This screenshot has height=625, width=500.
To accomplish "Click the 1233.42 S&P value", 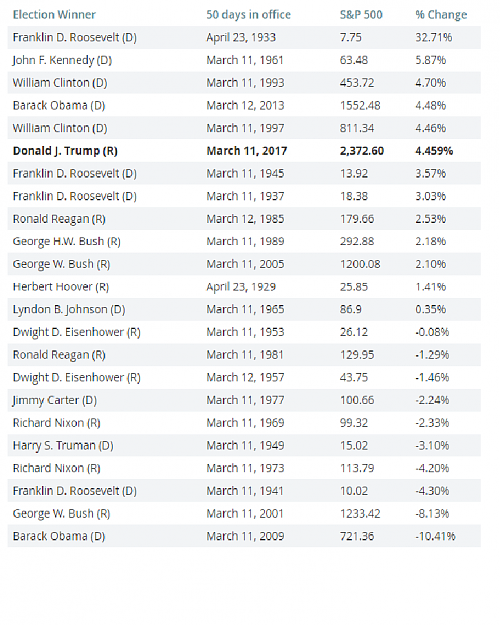I will (x=360, y=513).
